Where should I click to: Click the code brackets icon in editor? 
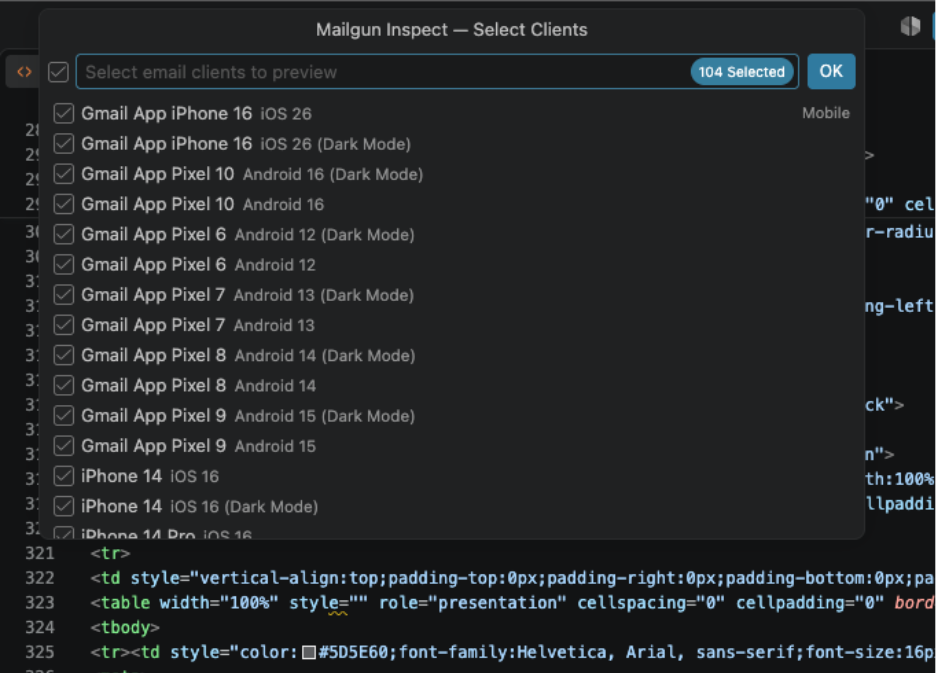[24, 72]
